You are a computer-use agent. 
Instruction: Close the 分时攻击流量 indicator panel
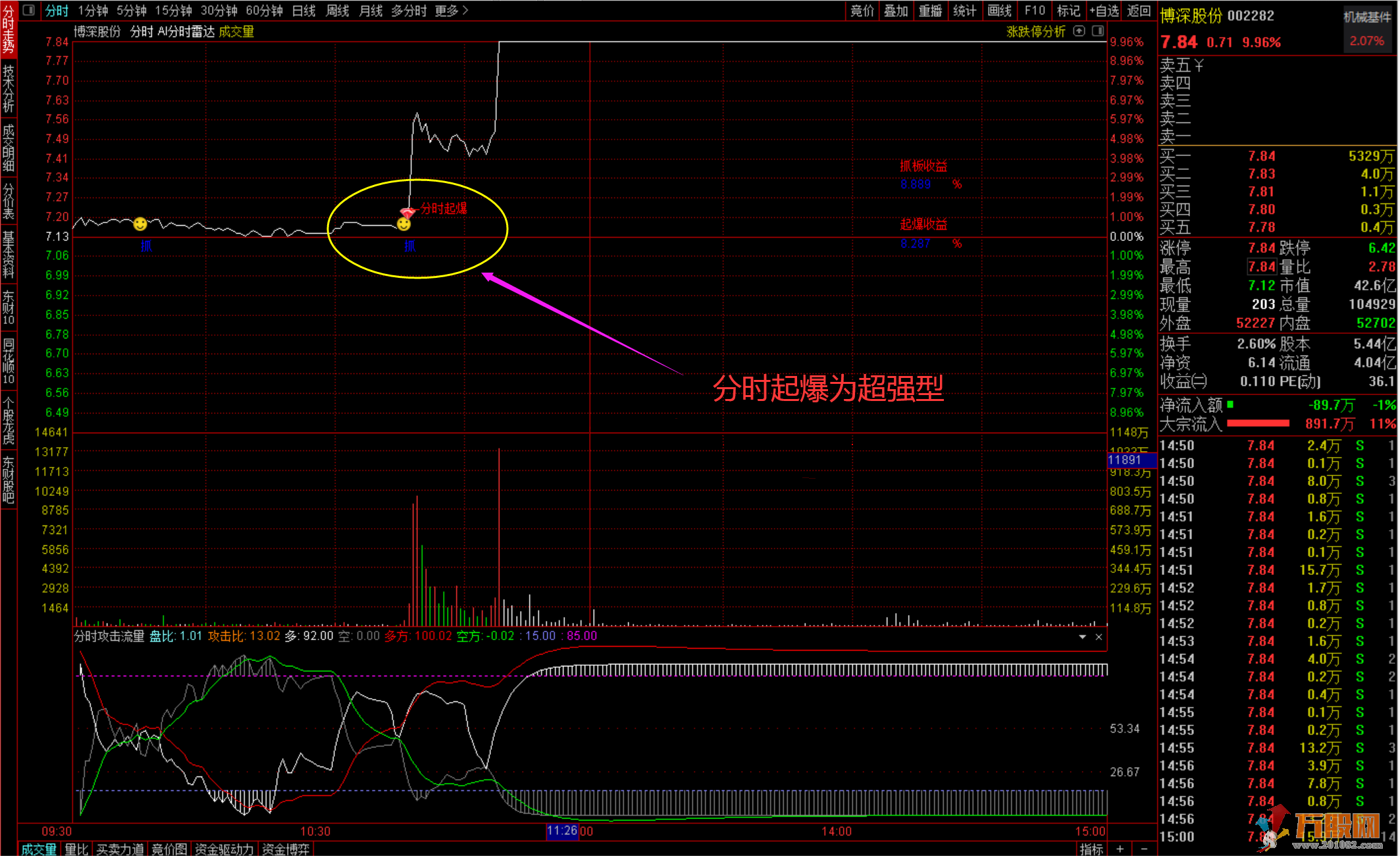[1099, 637]
